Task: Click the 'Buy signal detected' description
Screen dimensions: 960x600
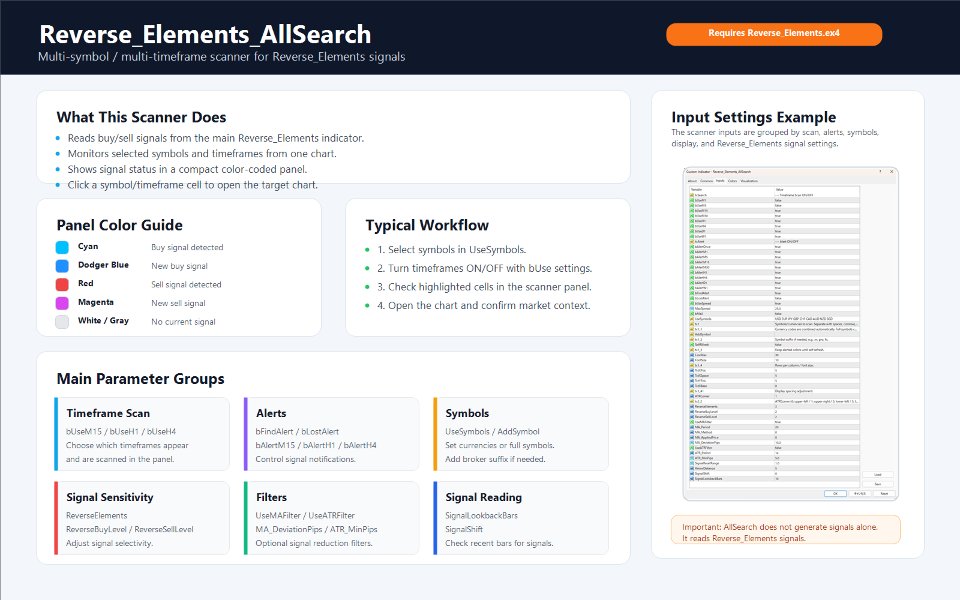Action: [x=187, y=247]
